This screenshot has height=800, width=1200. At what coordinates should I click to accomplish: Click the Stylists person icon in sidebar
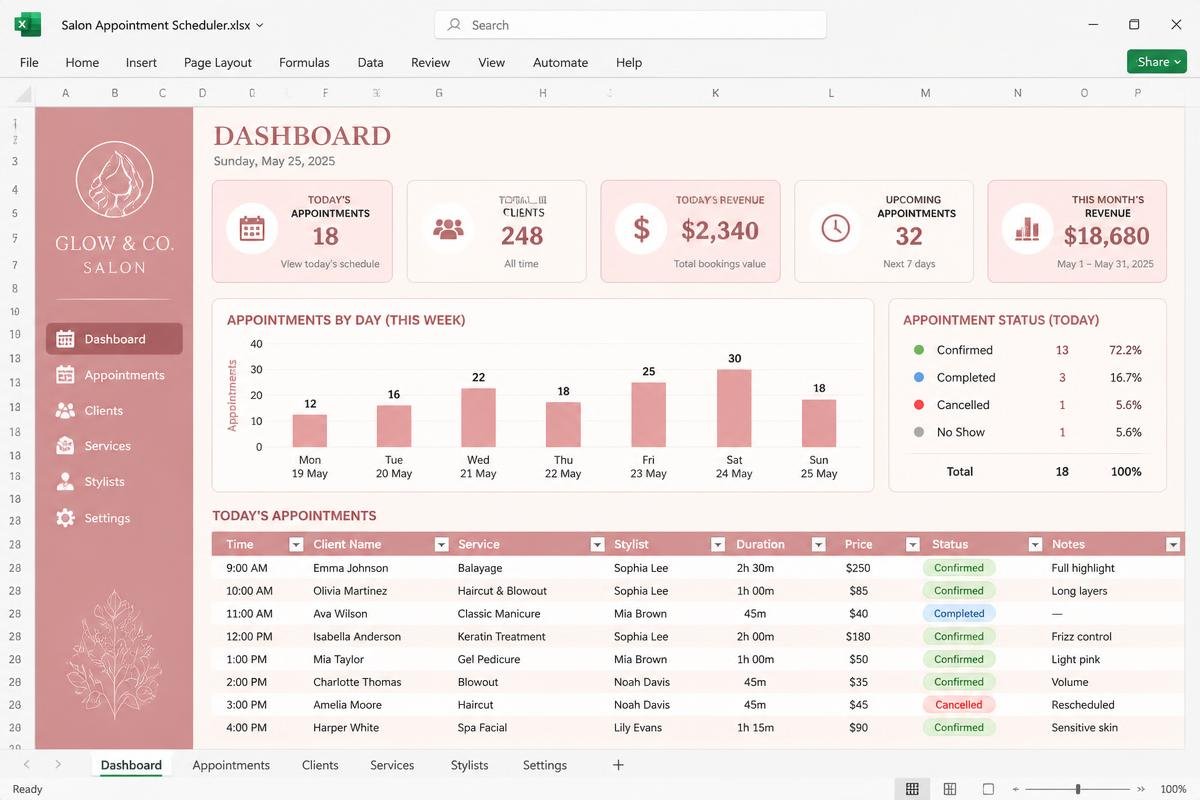[x=65, y=482]
